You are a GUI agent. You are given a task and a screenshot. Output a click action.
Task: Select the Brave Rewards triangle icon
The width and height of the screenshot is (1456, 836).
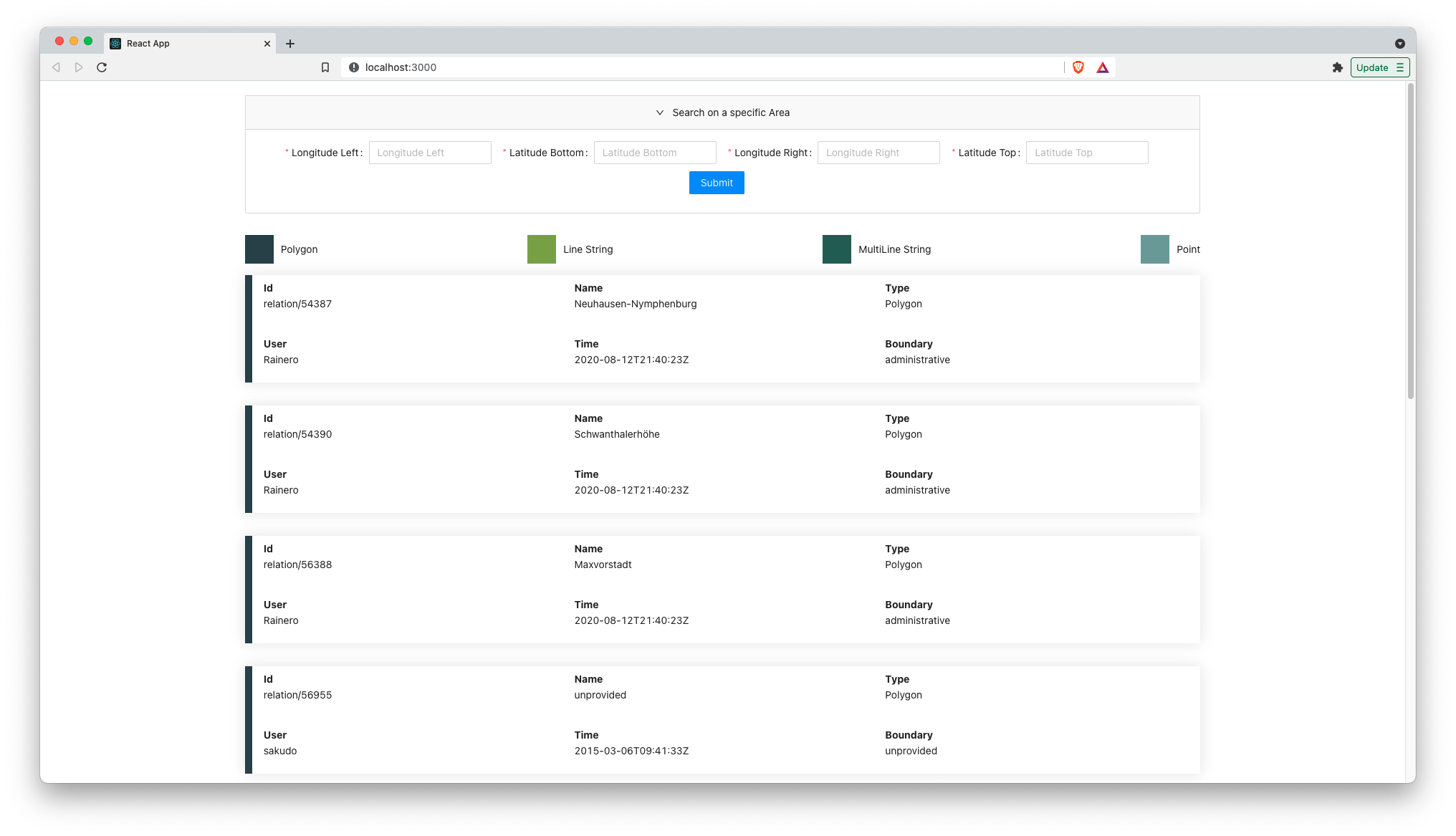pyautogui.click(x=1103, y=67)
